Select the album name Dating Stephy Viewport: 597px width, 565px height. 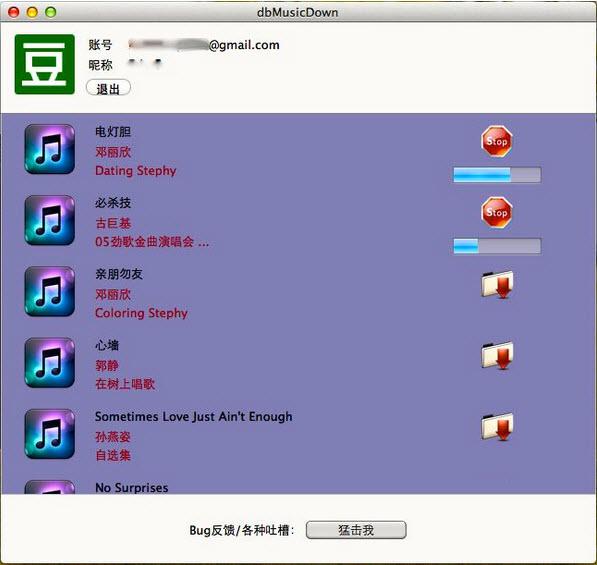136,171
